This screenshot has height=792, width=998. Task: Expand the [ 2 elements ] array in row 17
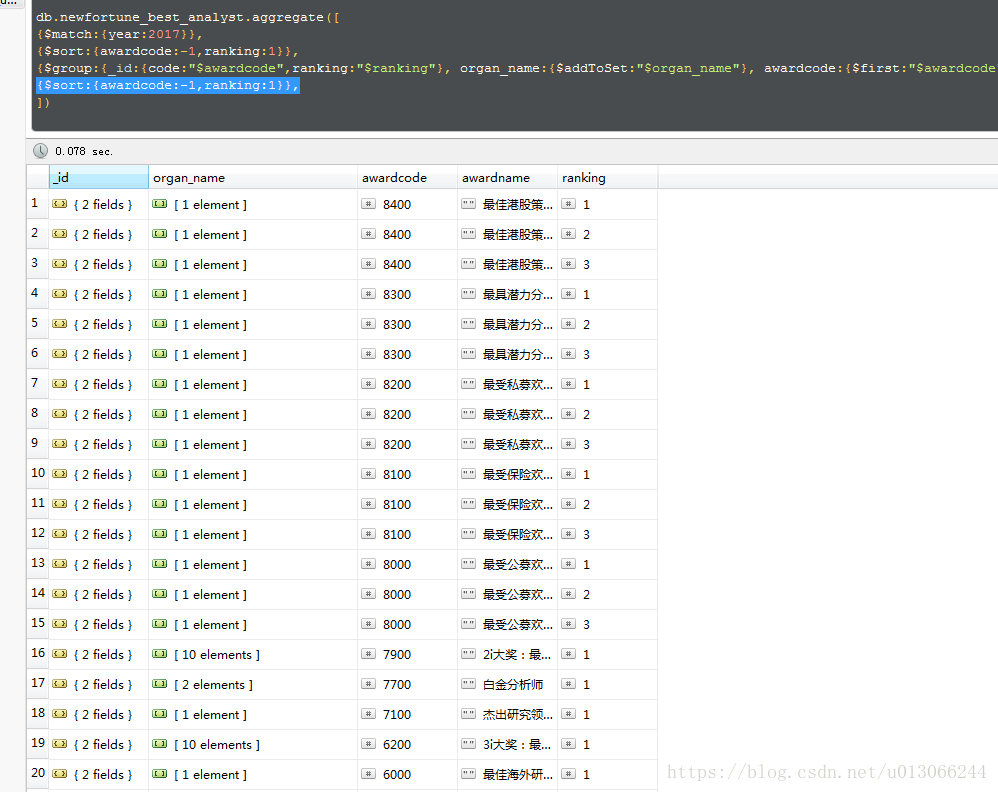click(213, 684)
